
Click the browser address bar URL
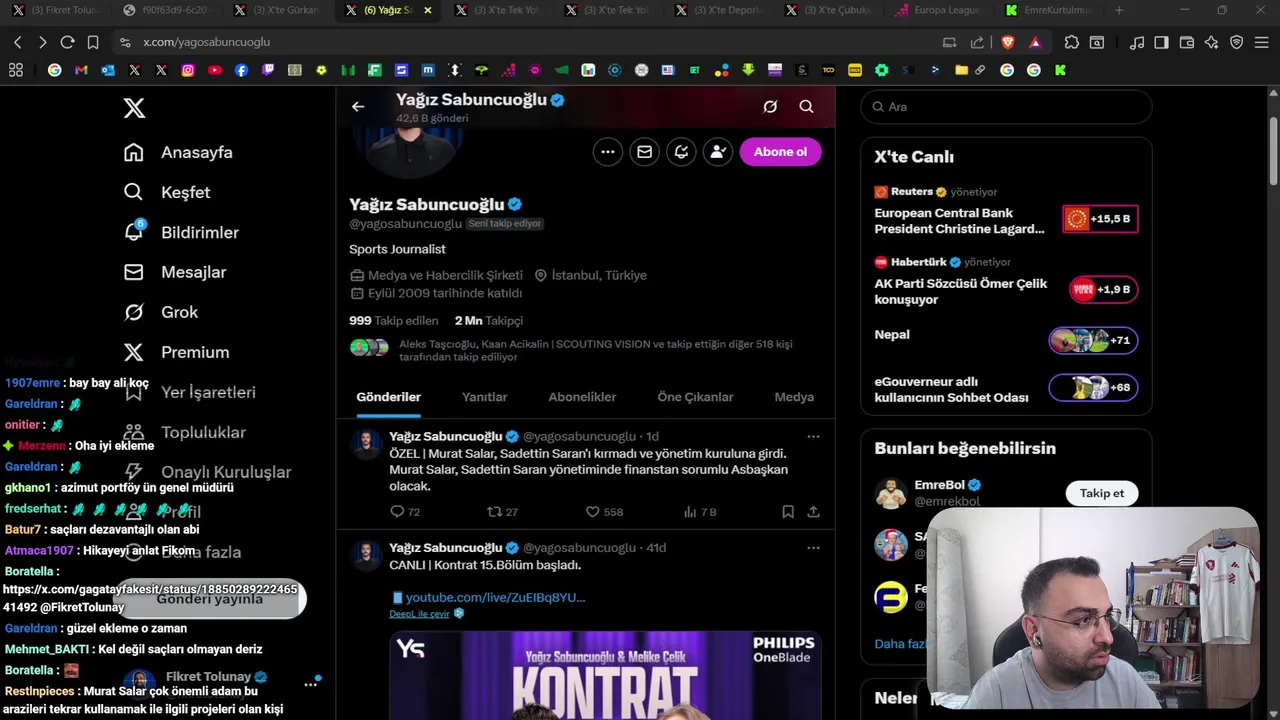[206, 42]
